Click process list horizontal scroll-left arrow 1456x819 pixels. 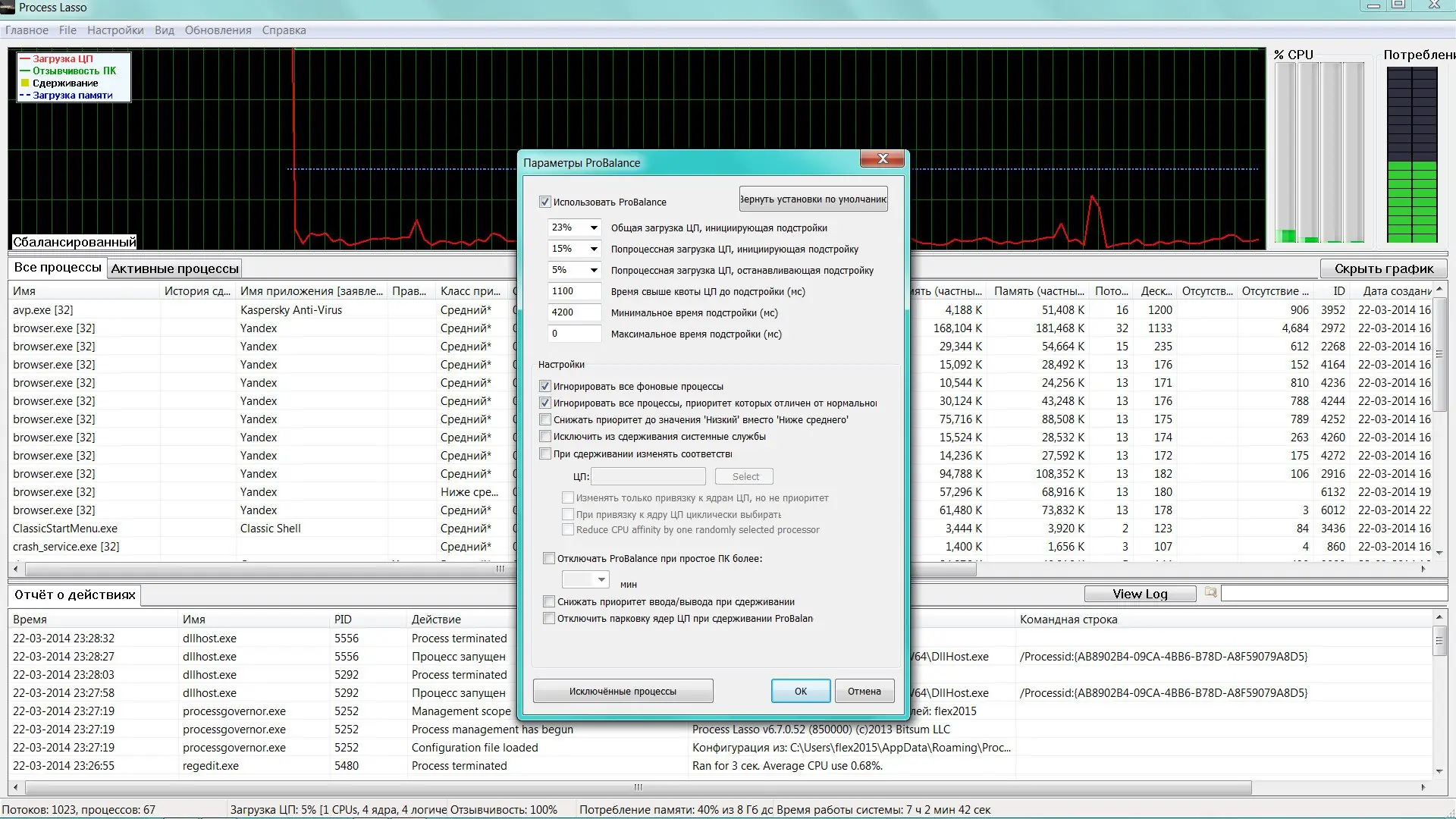tap(17, 568)
